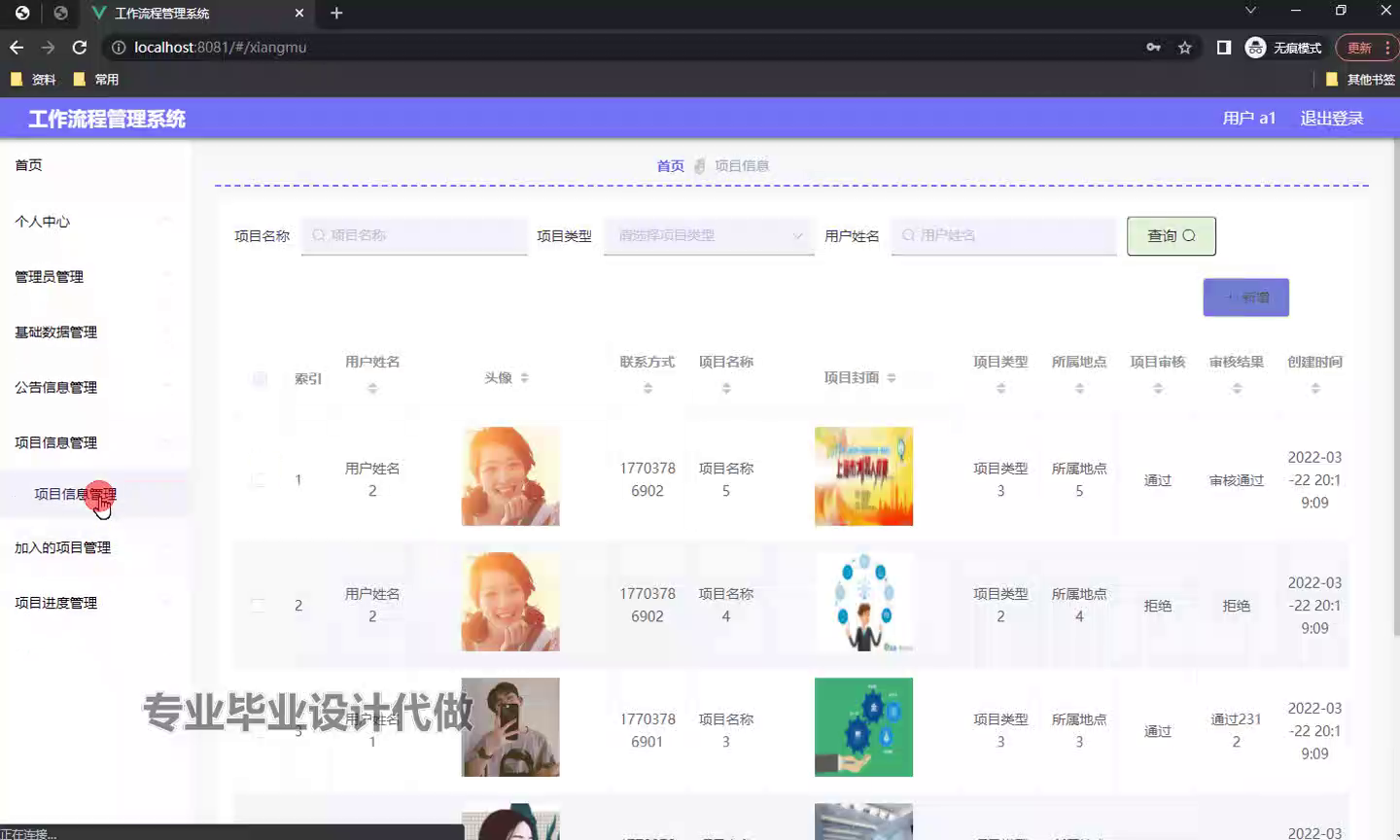Click the vertical page scrollbar
Screen dimensions: 1400x840
pyautogui.click(x=1395, y=389)
